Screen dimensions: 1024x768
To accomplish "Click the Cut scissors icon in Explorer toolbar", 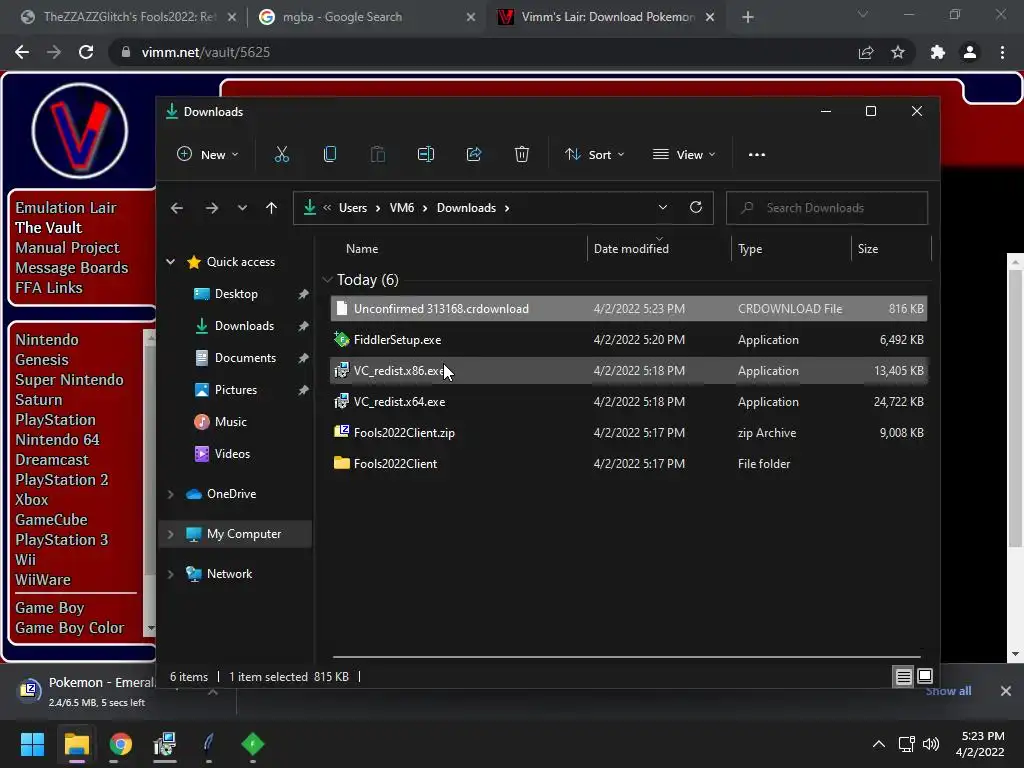I will pos(281,155).
